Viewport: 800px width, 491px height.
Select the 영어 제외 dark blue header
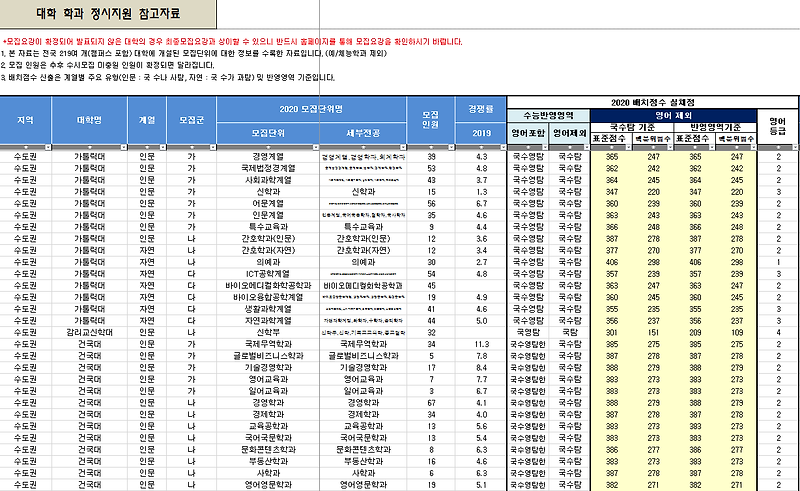point(673,115)
